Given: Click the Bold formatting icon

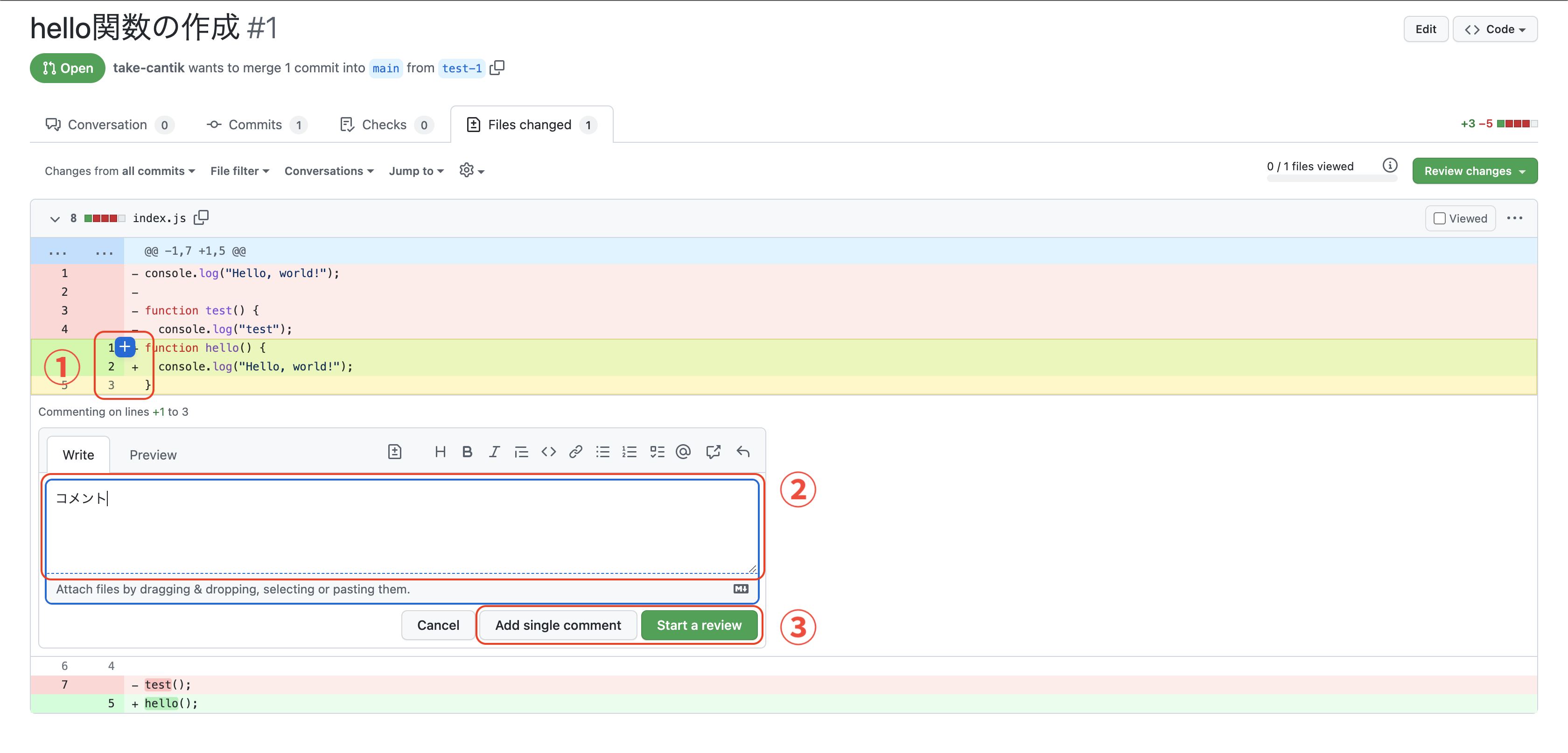Looking at the screenshot, I should click(467, 452).
